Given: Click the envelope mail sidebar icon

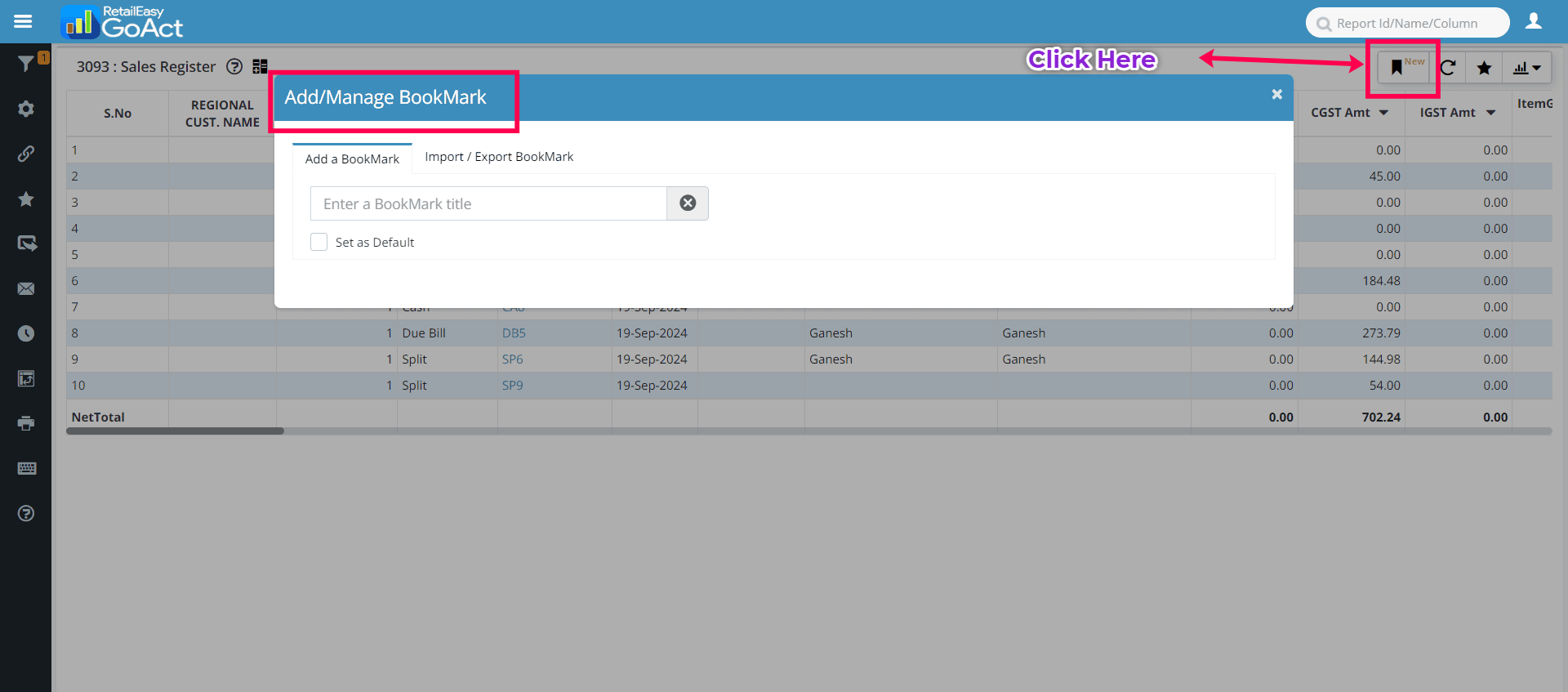Looking at the screenshot, I should [x=26, y=288].
